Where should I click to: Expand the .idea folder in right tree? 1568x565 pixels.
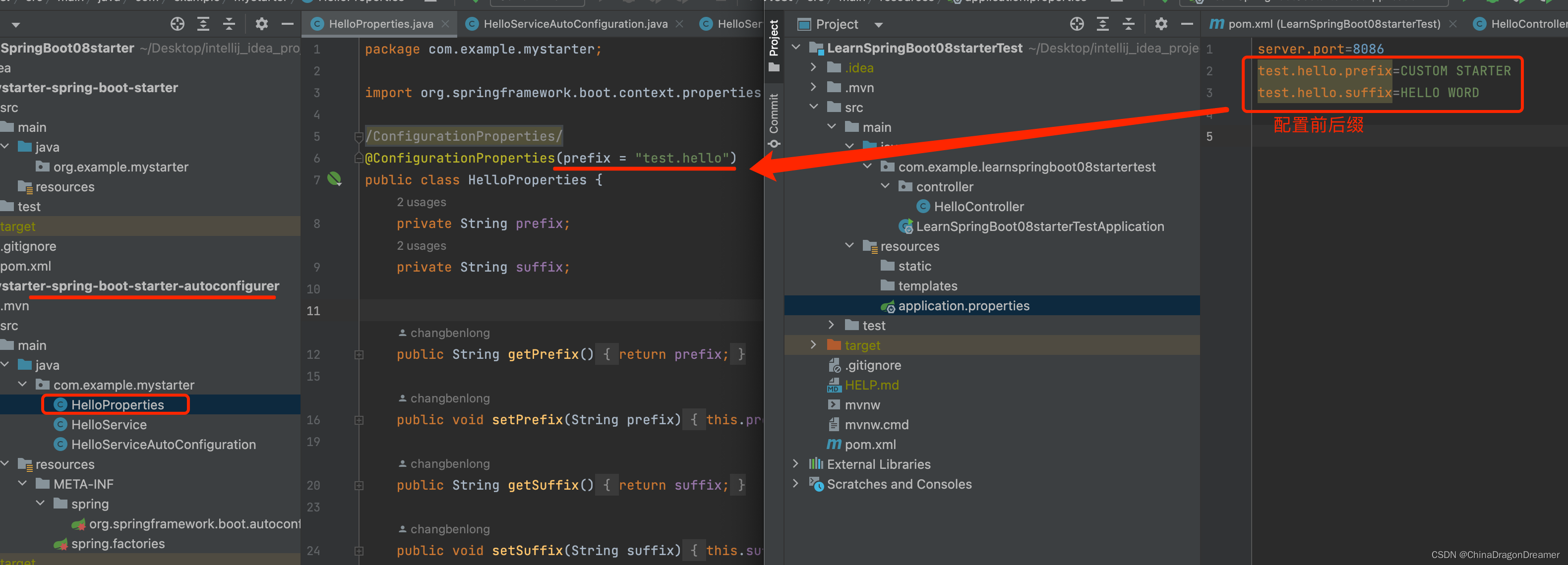pyautogui.click(x=814, y=67)
